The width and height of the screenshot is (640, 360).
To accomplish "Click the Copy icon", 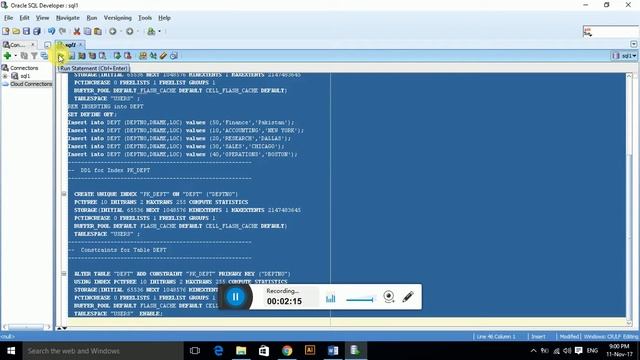I will coord(87,31).
